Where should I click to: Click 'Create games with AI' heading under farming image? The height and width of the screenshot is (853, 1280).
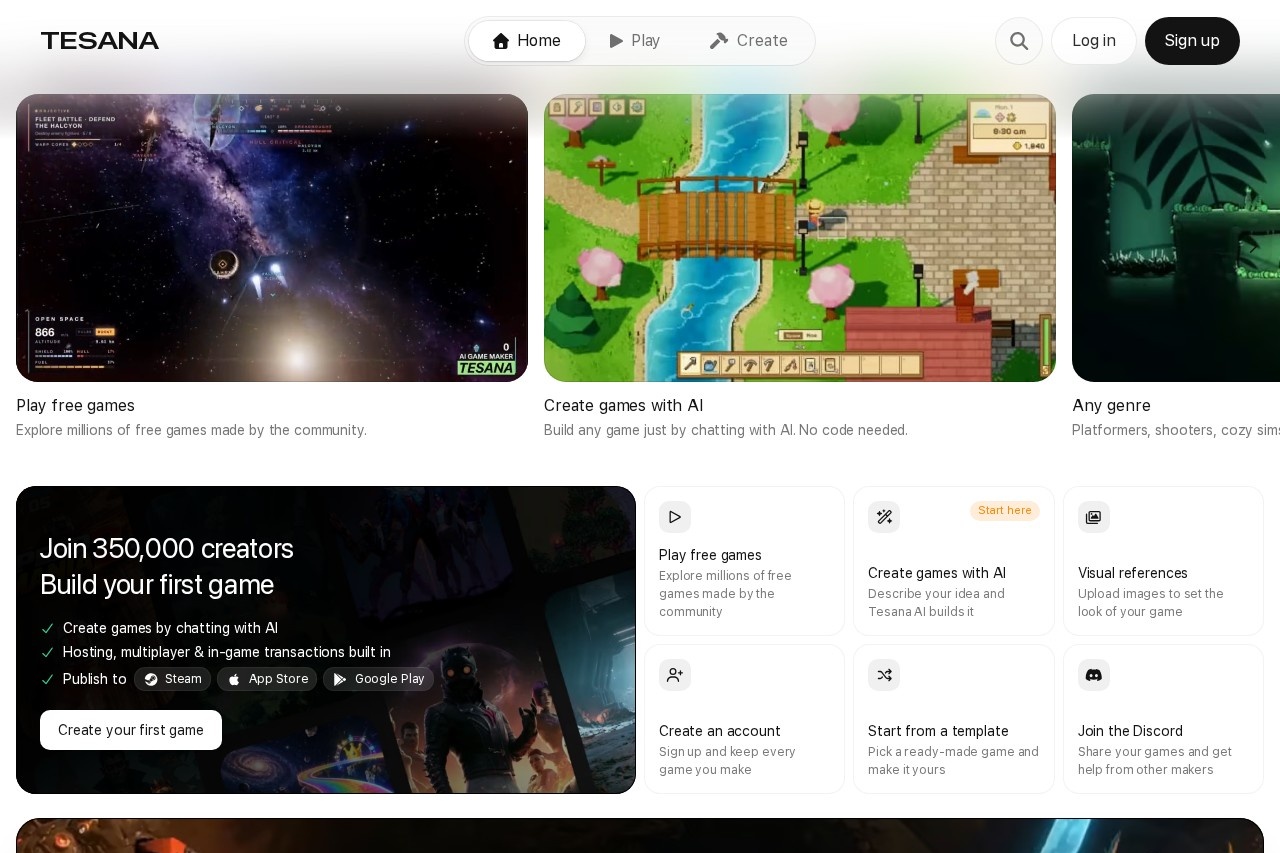point(624,405)
